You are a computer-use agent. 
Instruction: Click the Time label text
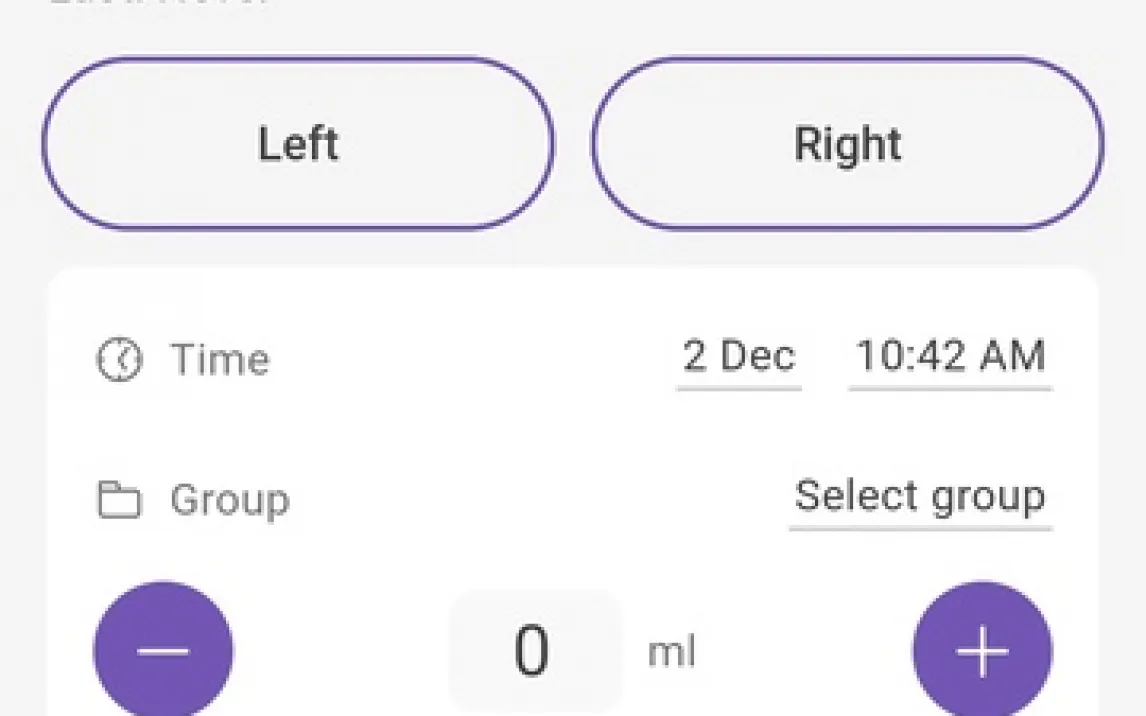pyautogui.click(x=220, y=359)
